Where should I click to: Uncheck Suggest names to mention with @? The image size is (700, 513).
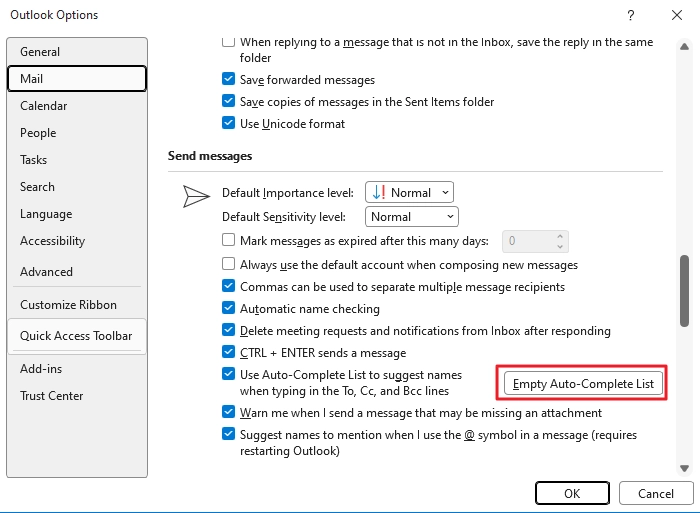(228, 434)
